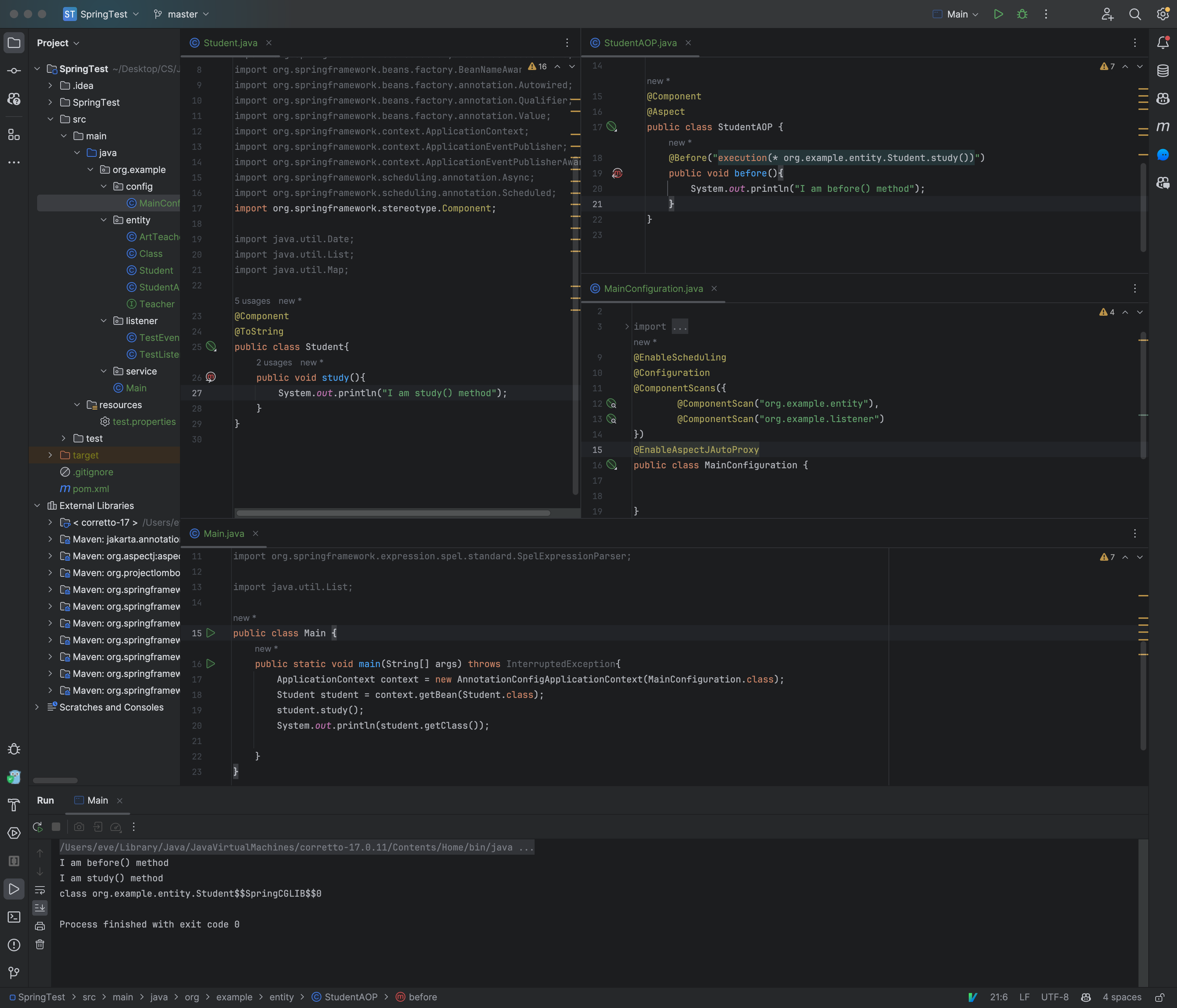The height and width of the screenshot is (1008, 1177).
Task: Close the Student.java tab
Action: point(269,43)
